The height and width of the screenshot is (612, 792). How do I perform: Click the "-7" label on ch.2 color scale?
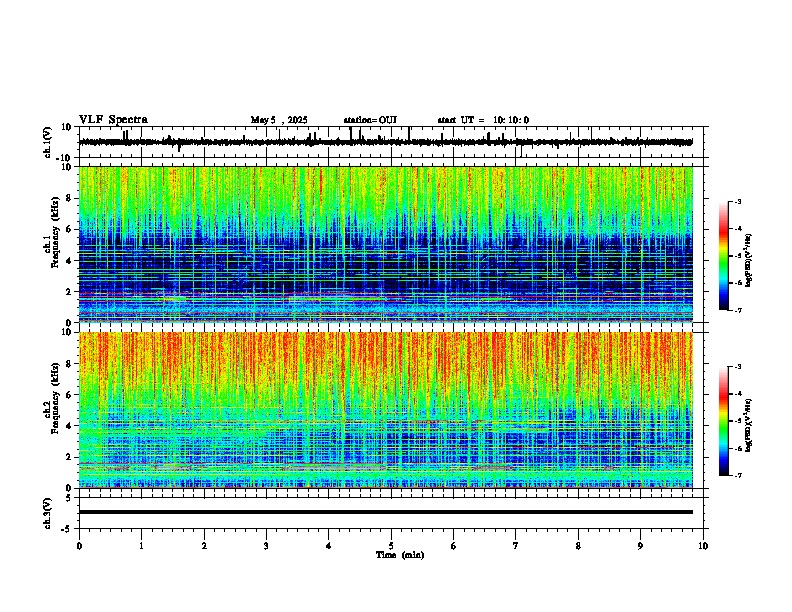point(737,475)
